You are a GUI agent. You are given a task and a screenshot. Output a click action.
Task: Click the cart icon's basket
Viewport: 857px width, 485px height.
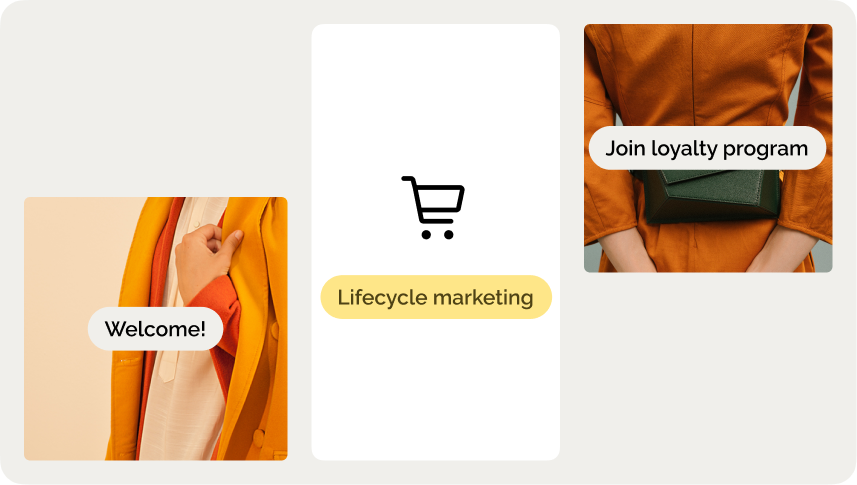click(x=440, y=198)
